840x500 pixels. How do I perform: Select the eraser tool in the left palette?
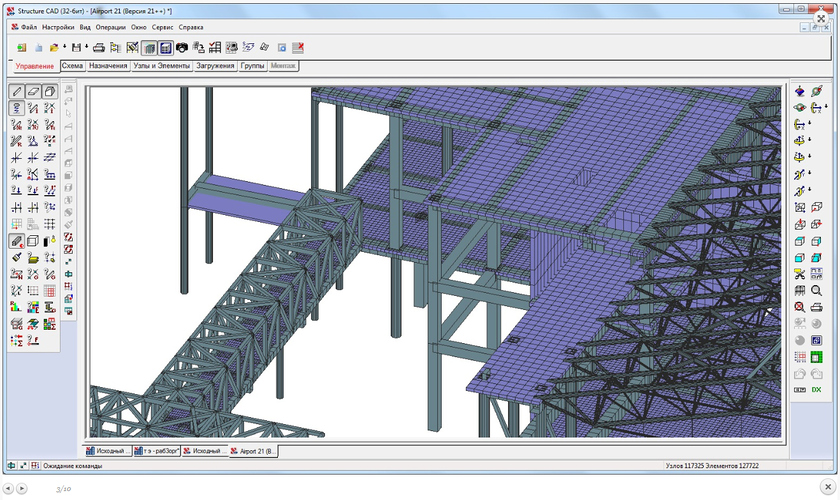tap(33, 92)
